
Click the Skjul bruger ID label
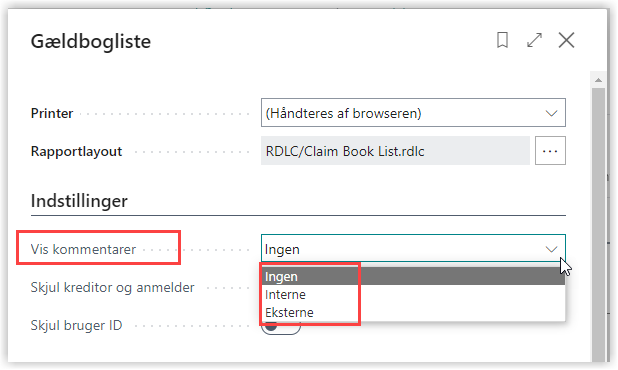pos(76,325)
